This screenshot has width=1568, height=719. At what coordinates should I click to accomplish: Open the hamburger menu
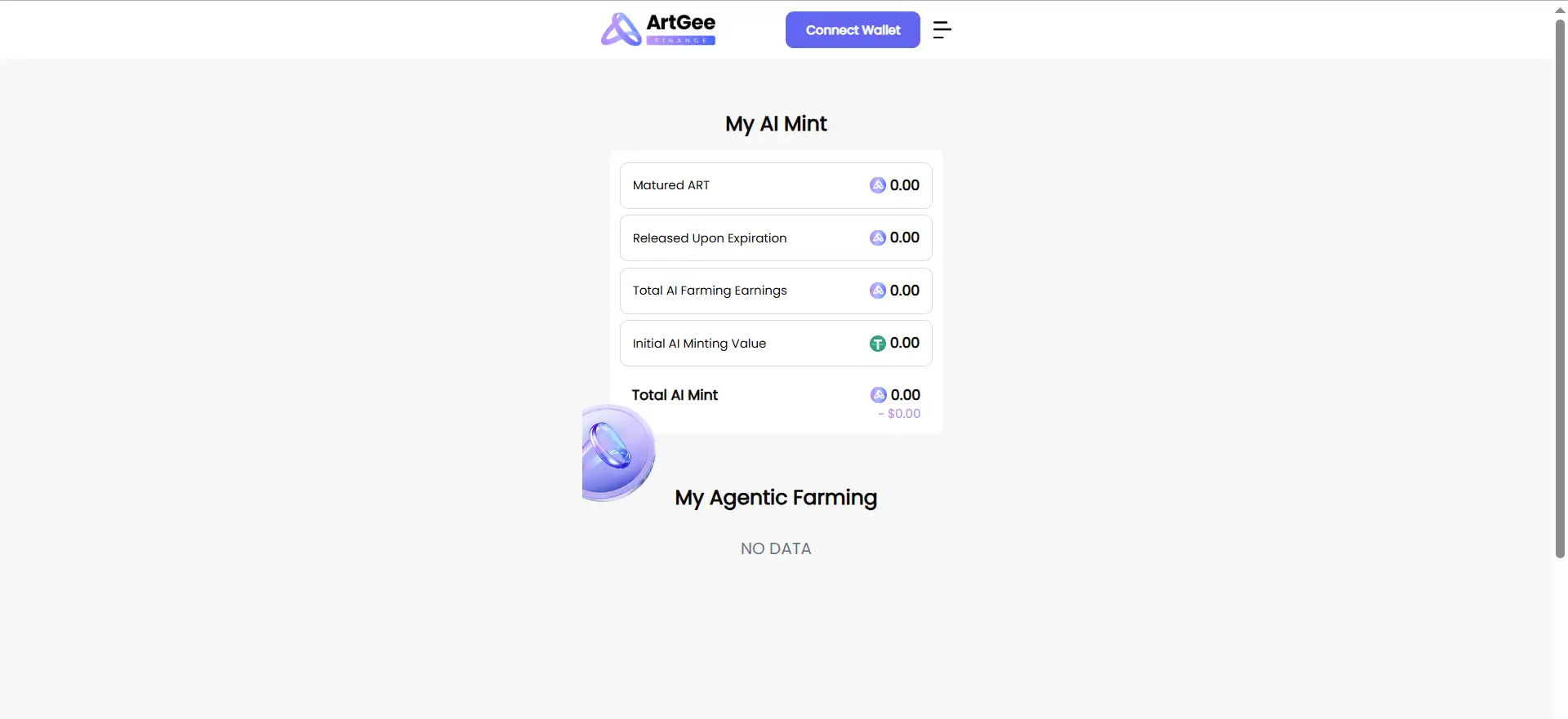(942, 30)
